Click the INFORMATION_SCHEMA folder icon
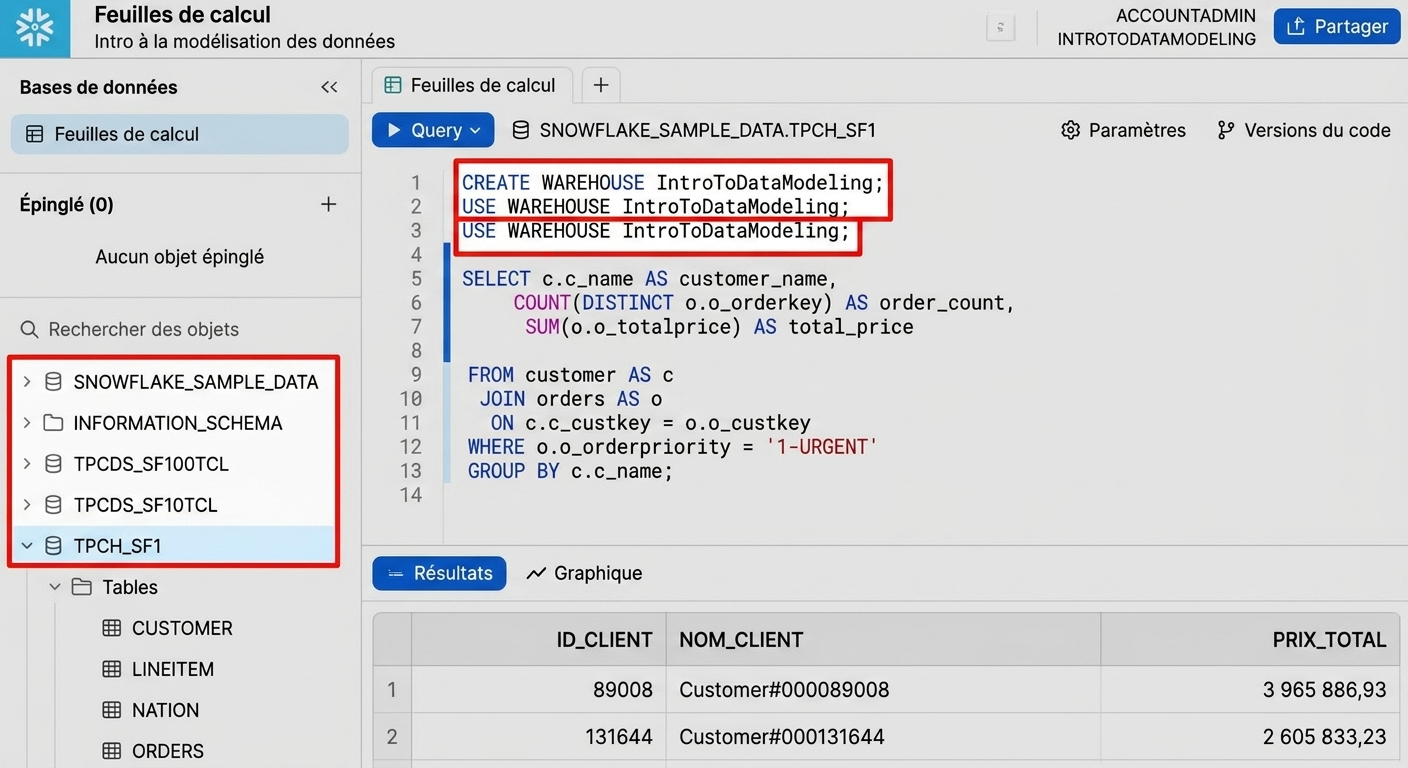This screenshot has width=1408, height=768. tap(53, 423)
